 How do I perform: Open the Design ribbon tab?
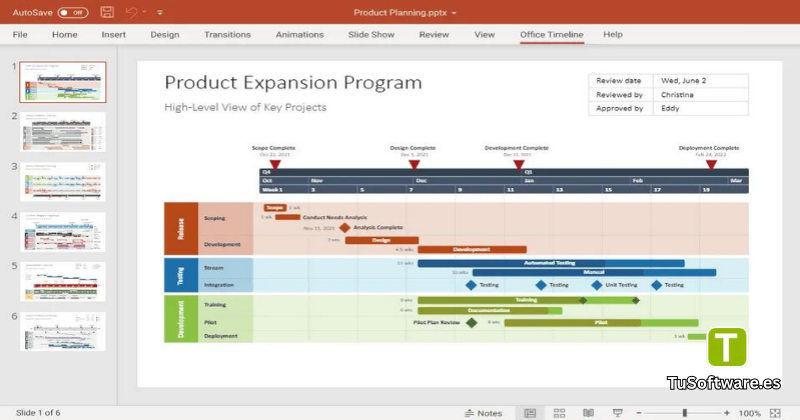click(x=165, y=34)
